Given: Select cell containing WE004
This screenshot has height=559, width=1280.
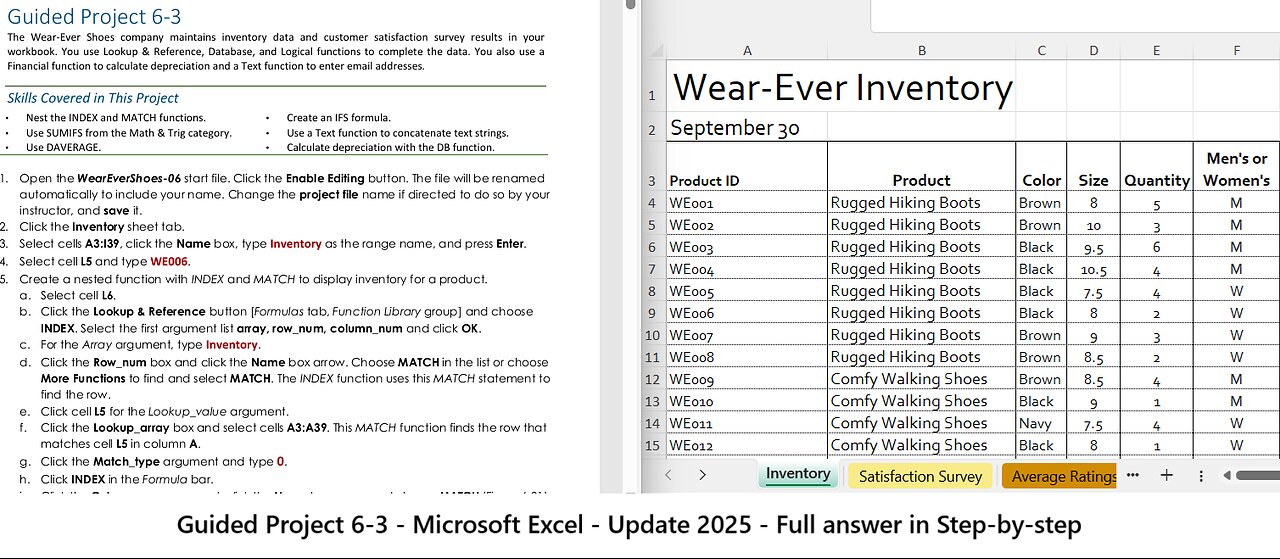Looking at the screenshot, I should click(x=747, y=269).
